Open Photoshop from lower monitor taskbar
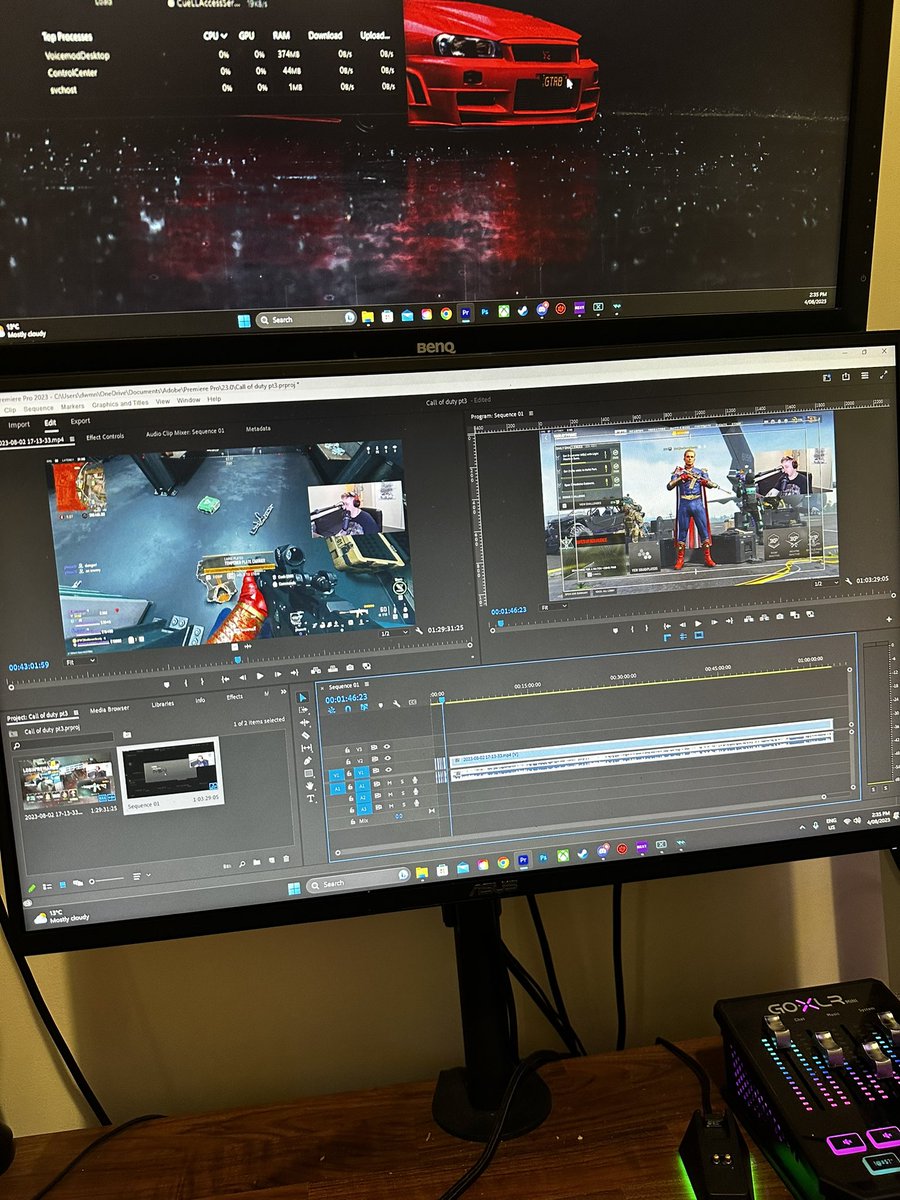Viewport: 900px width, 1200px height. tap(543, 859)
